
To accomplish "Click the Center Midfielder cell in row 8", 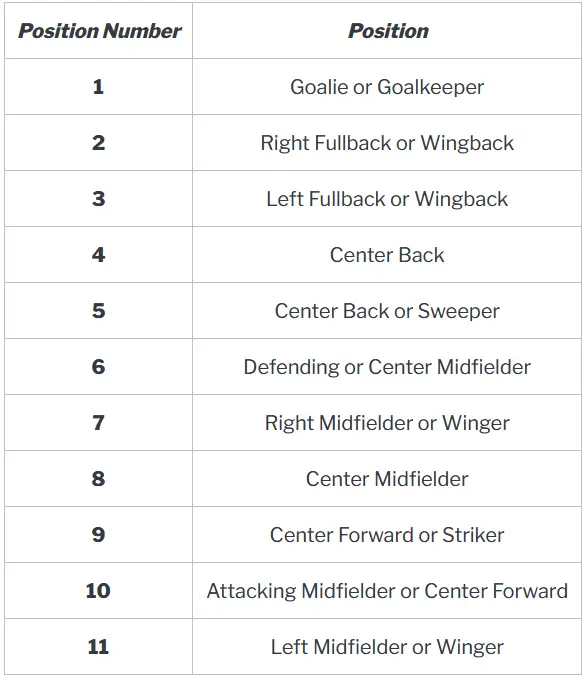I will [387, 479].
